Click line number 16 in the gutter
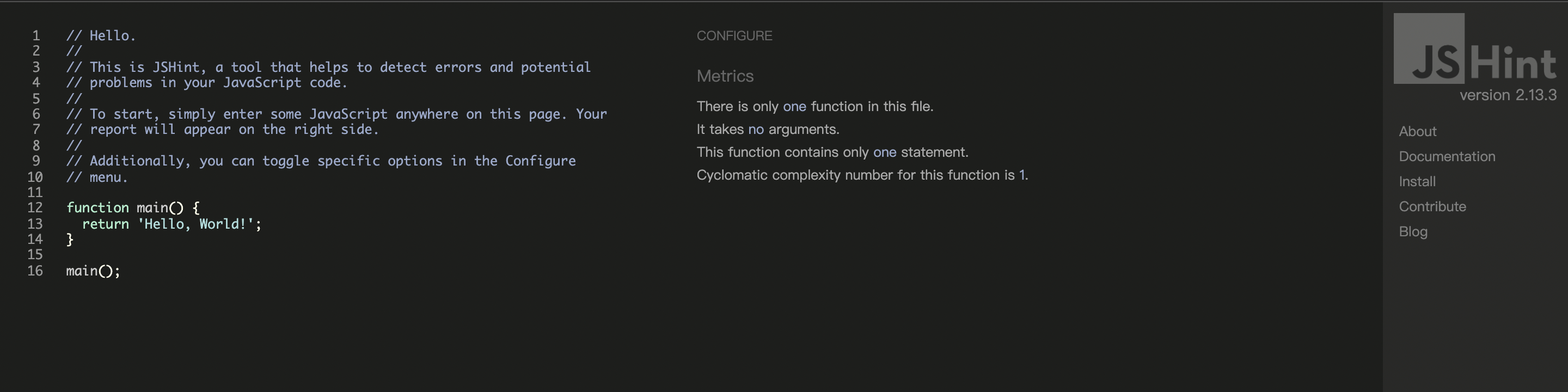Image resolution: width=1568 pixels, height=392 pixels. pyautogui.click(x=35, y=271)
